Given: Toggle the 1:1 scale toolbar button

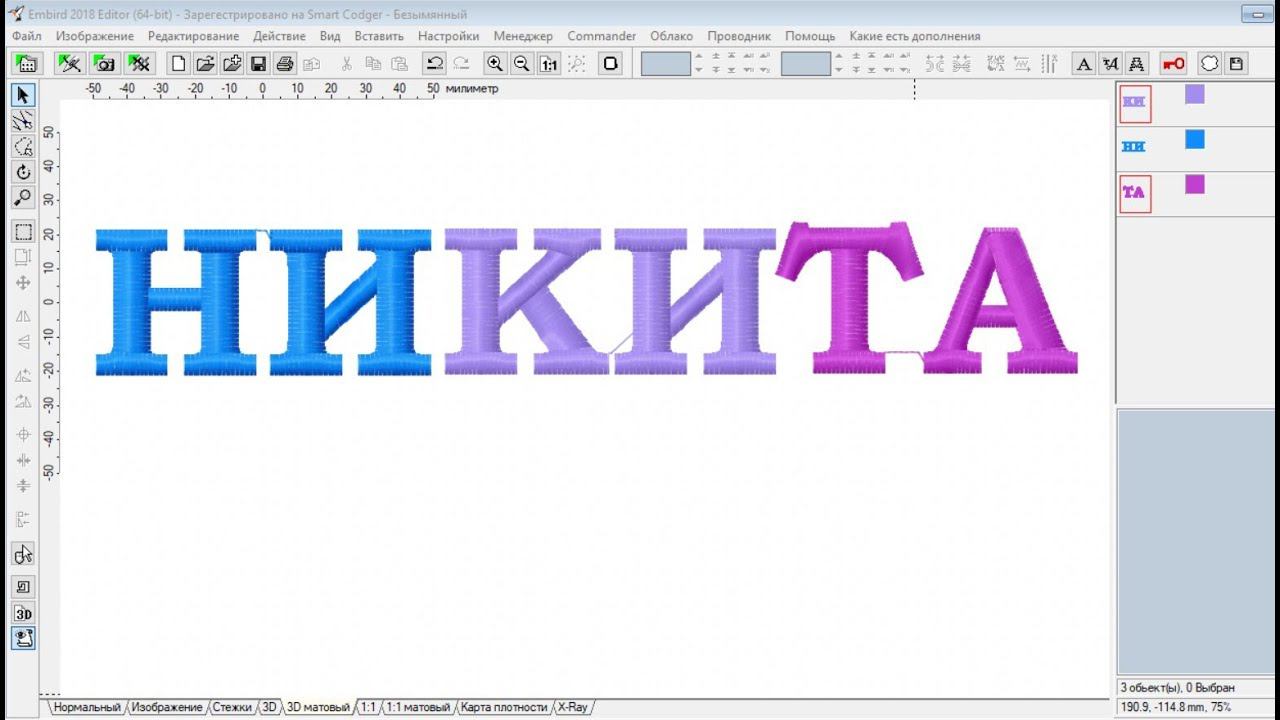Looking at the screenshot, I should 549,64.
